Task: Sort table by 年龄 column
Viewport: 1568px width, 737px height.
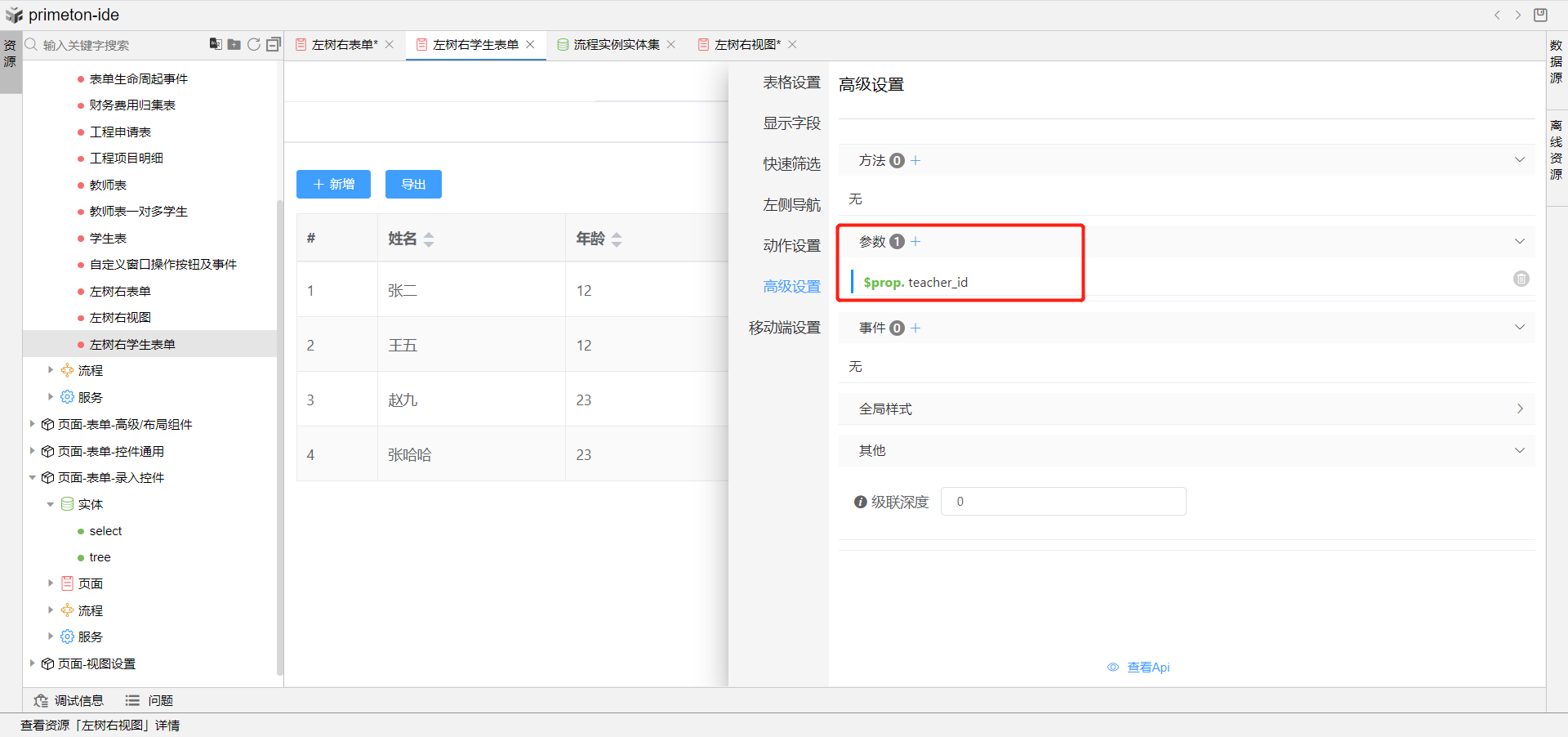Action: pyautogui.click(x=617, y=239)
